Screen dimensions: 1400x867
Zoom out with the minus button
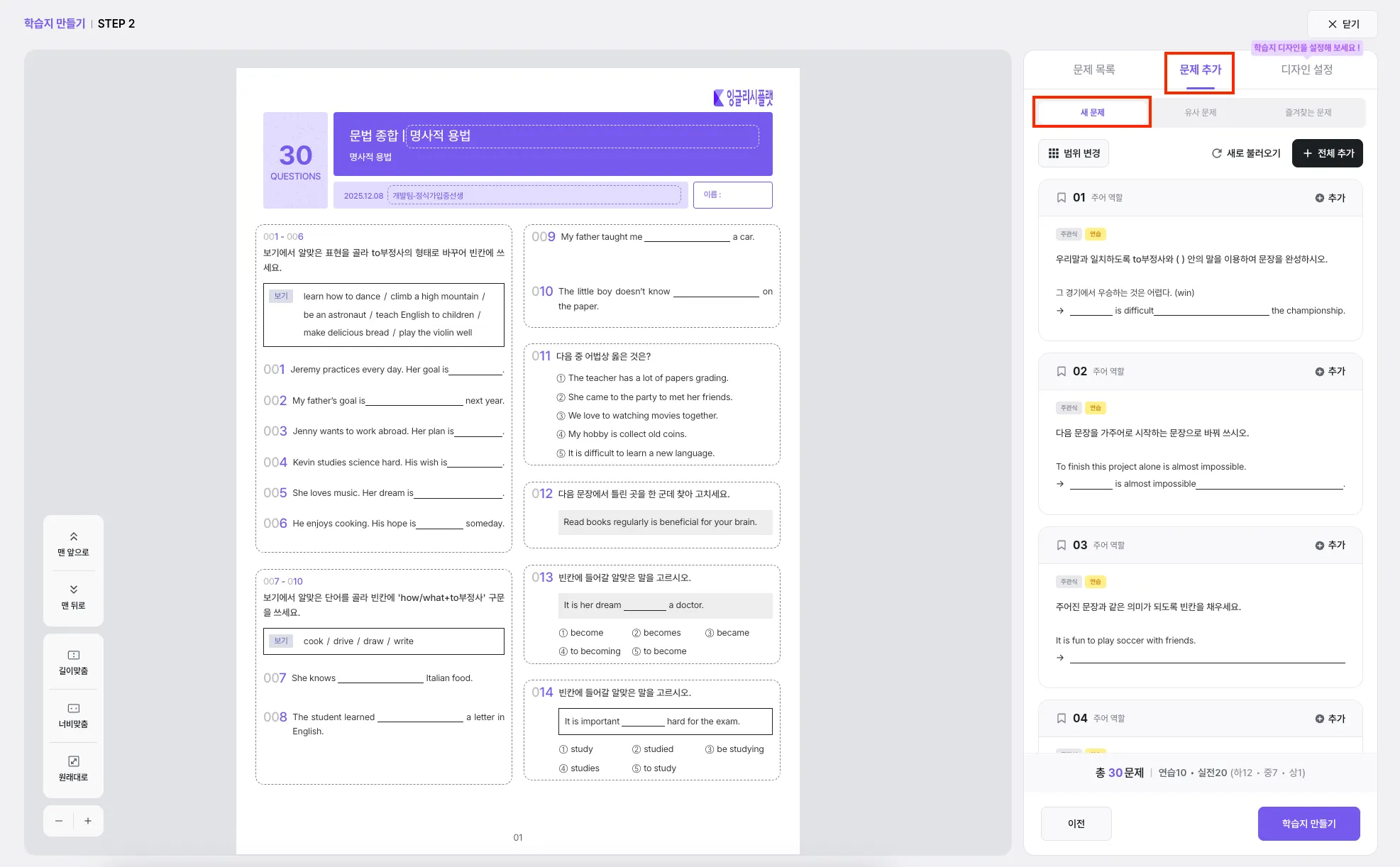(x=59, y=821)
